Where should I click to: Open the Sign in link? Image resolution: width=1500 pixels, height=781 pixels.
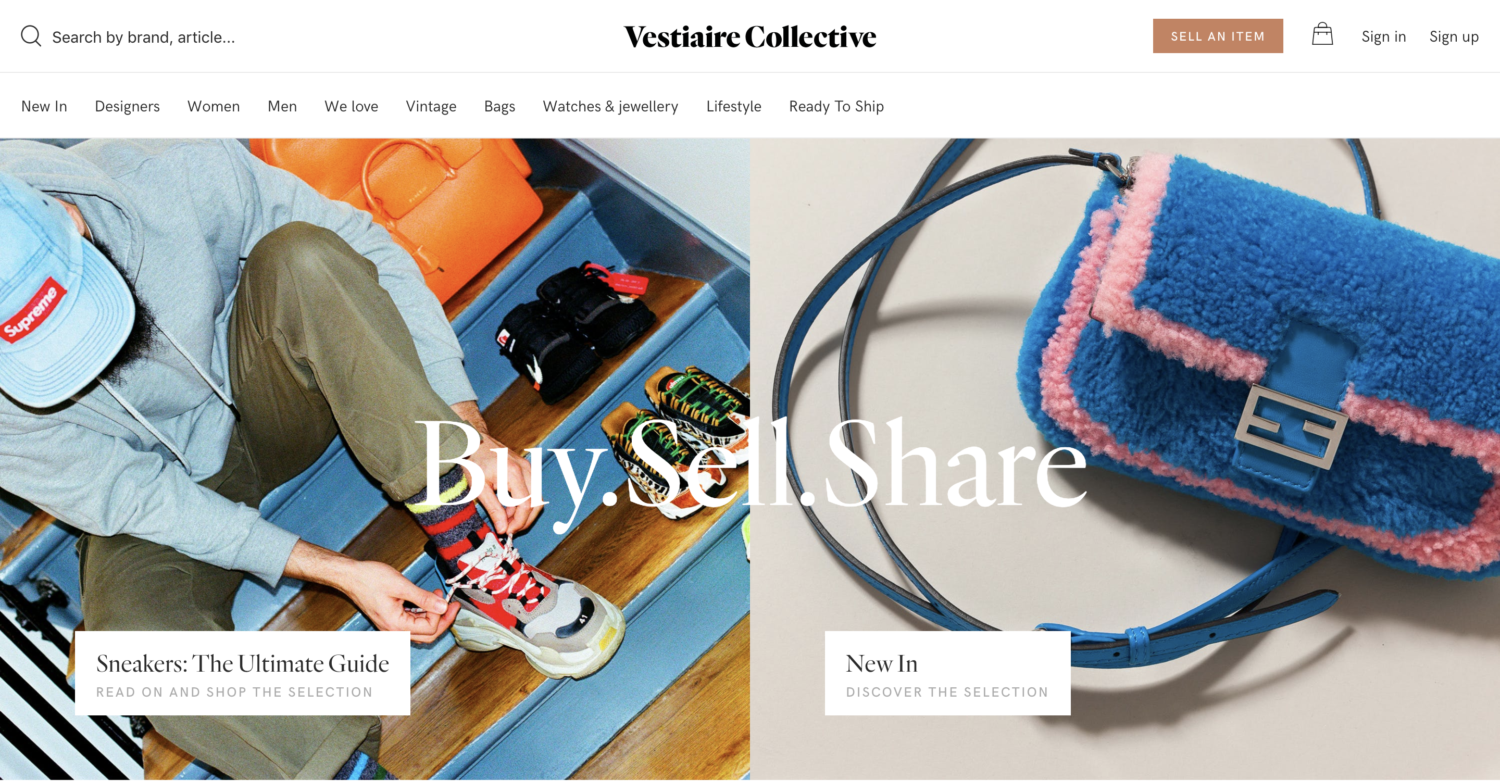point(1383,37)
